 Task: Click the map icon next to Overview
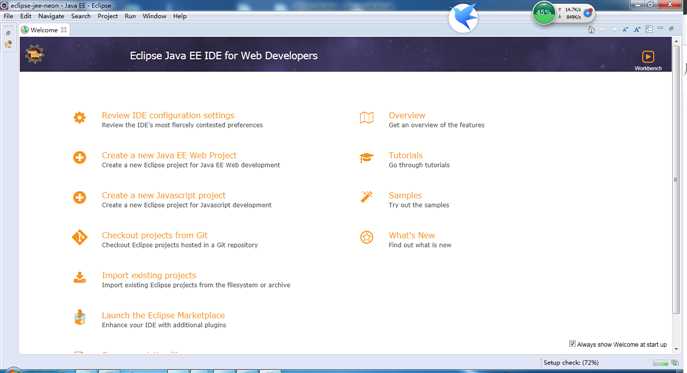coord(367,117)
